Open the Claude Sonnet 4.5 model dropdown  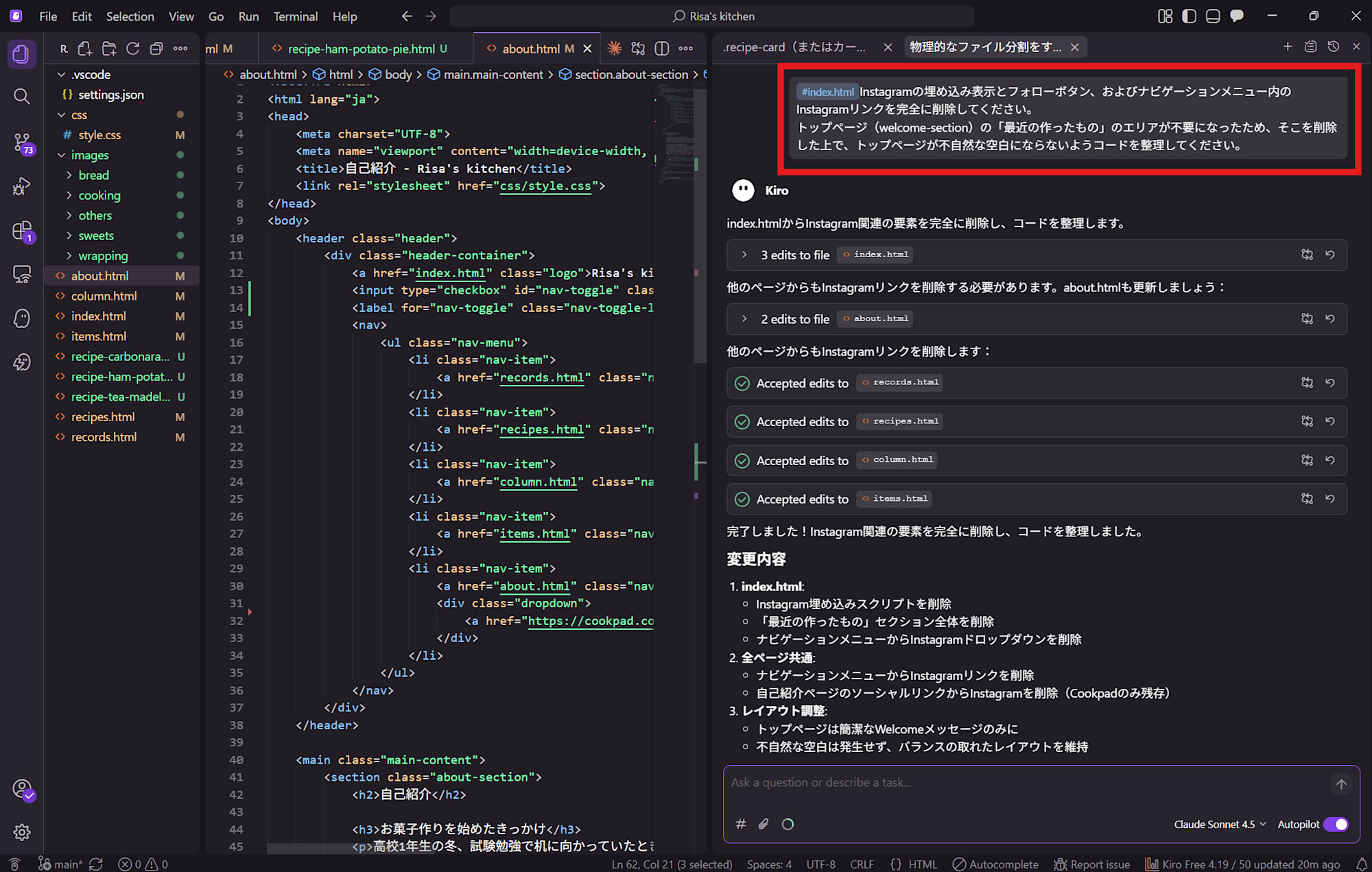click(x=1219, y=824)
